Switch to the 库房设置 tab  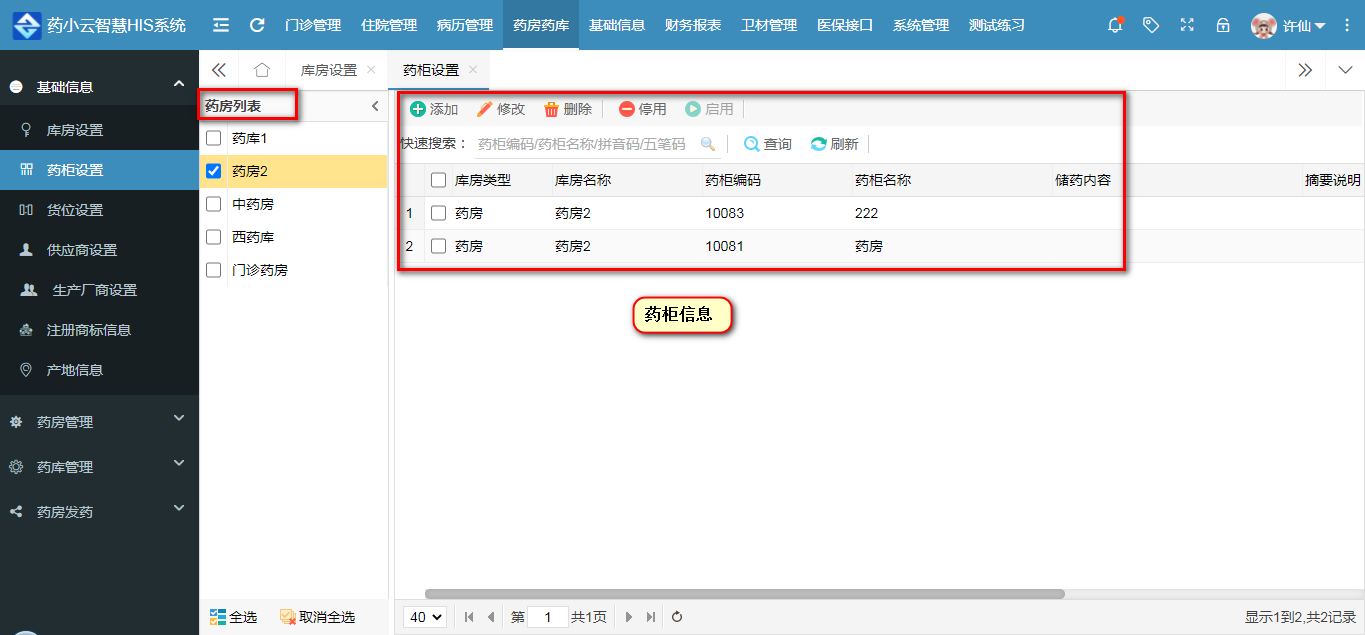pyautogui.click(x=329, y=70)
